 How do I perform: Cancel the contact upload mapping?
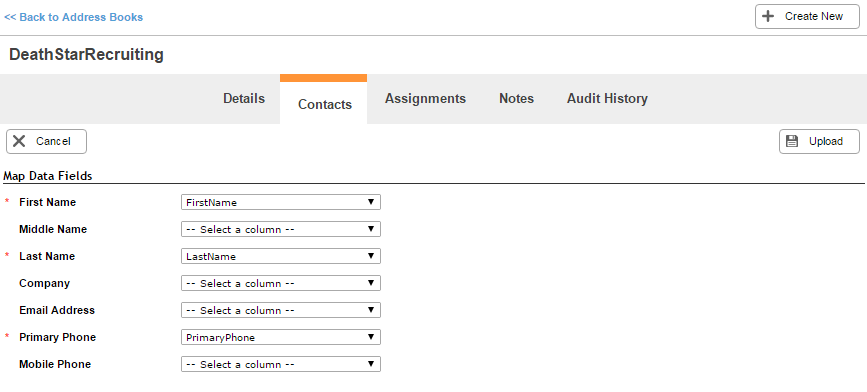(x=46, y=142)
